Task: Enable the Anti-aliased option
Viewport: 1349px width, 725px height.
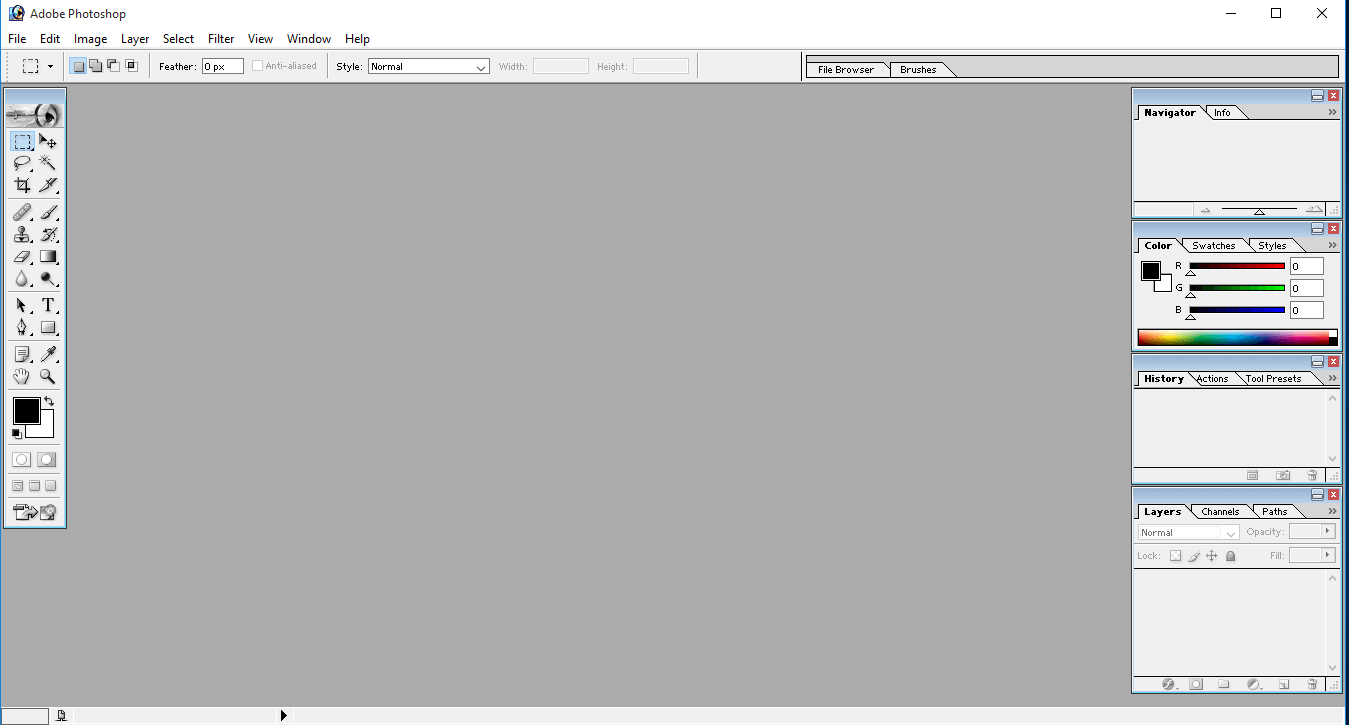Action: coord(257,65)
